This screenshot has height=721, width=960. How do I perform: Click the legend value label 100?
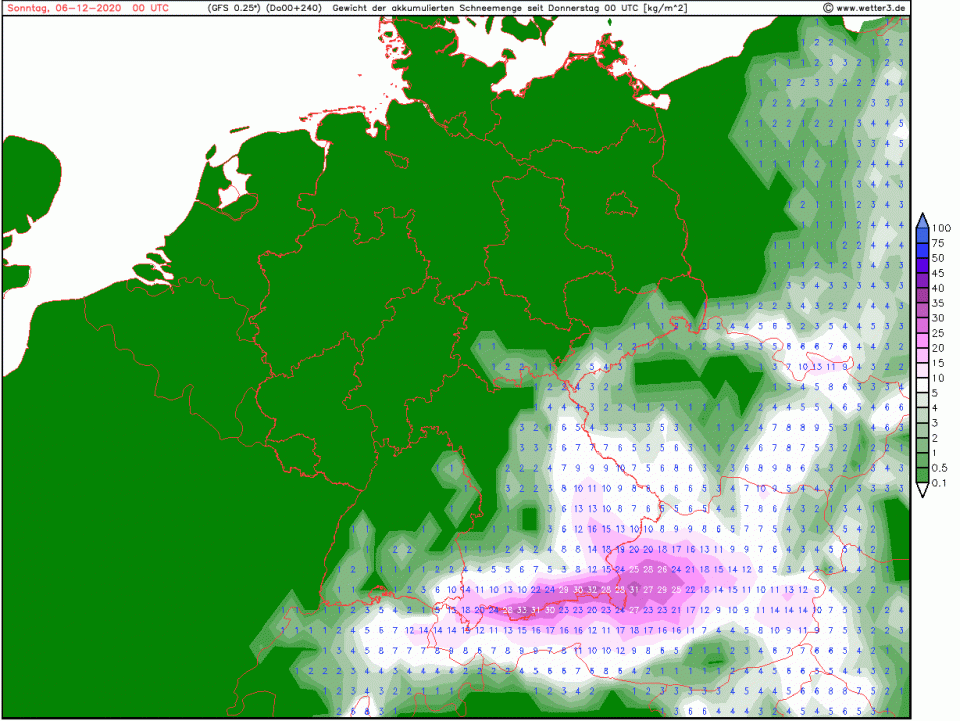(x=940, y=229)
